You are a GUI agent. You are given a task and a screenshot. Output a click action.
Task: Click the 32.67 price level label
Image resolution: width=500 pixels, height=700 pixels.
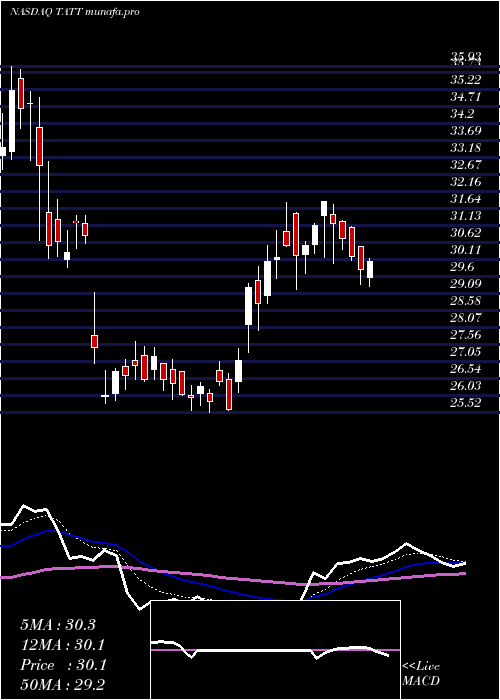click(x=466, y=164)
